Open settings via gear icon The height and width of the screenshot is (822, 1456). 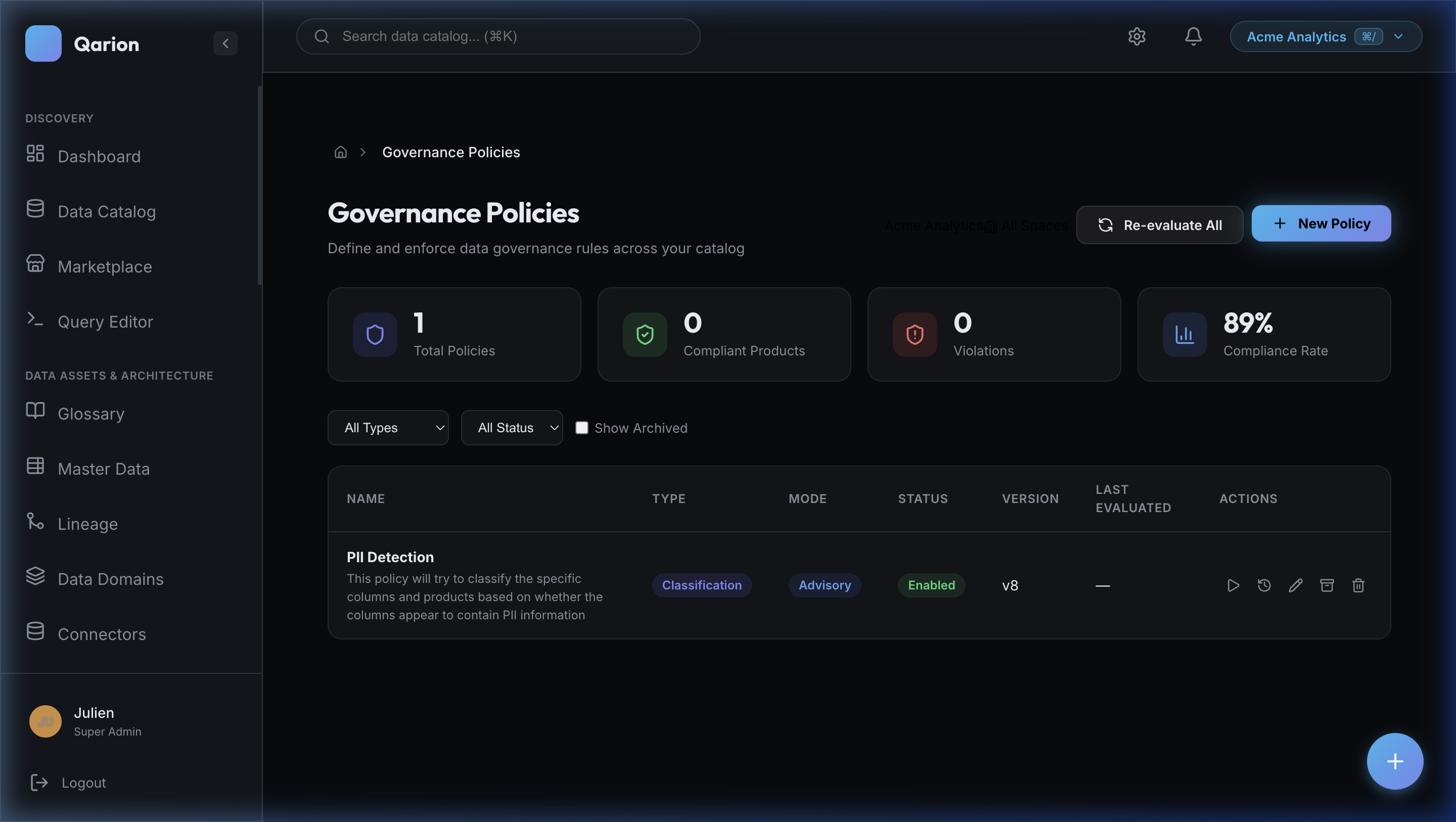pos(1136,36)
